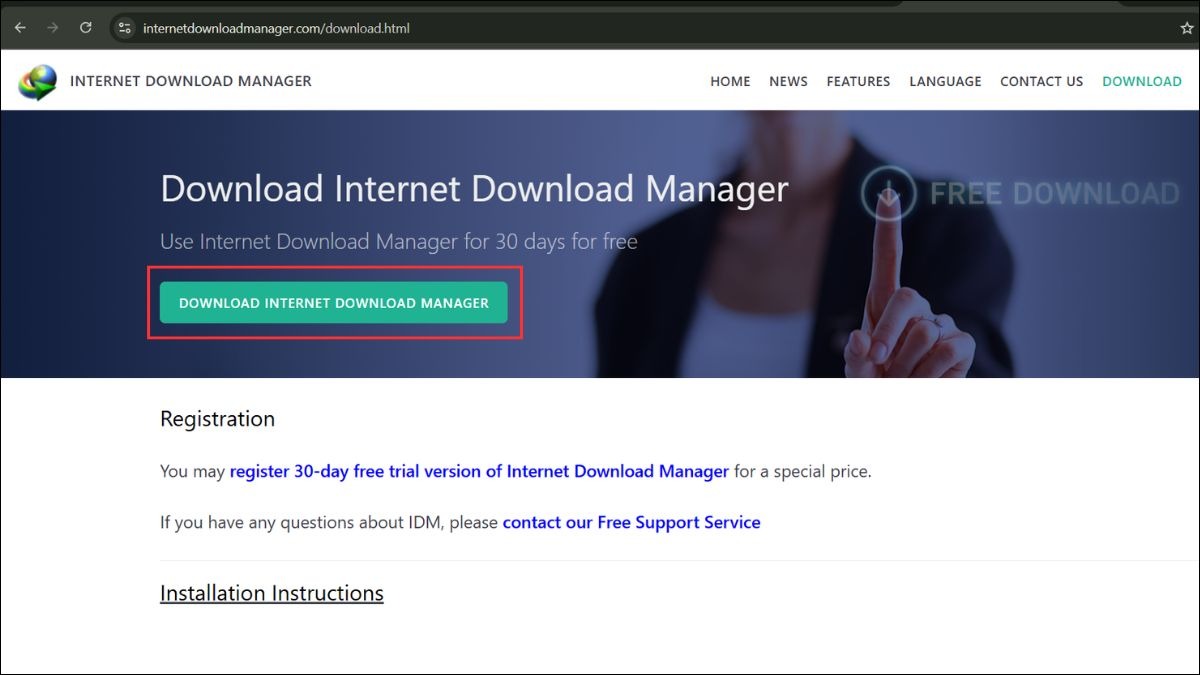Bookmark this page with star icon

[1187, 28]
